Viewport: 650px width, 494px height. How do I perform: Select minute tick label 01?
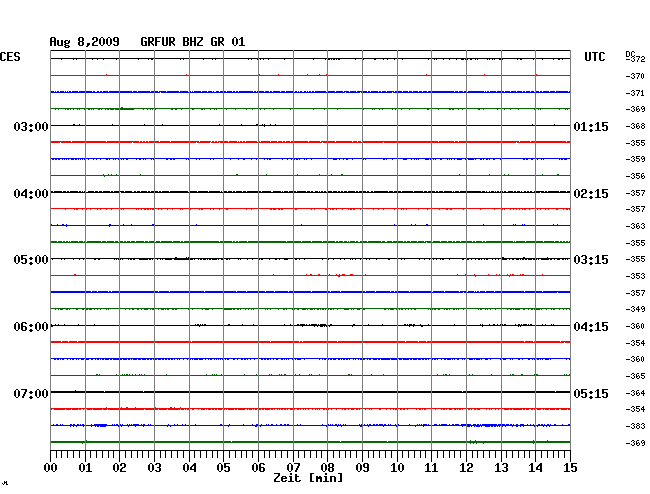click(85, 468)
